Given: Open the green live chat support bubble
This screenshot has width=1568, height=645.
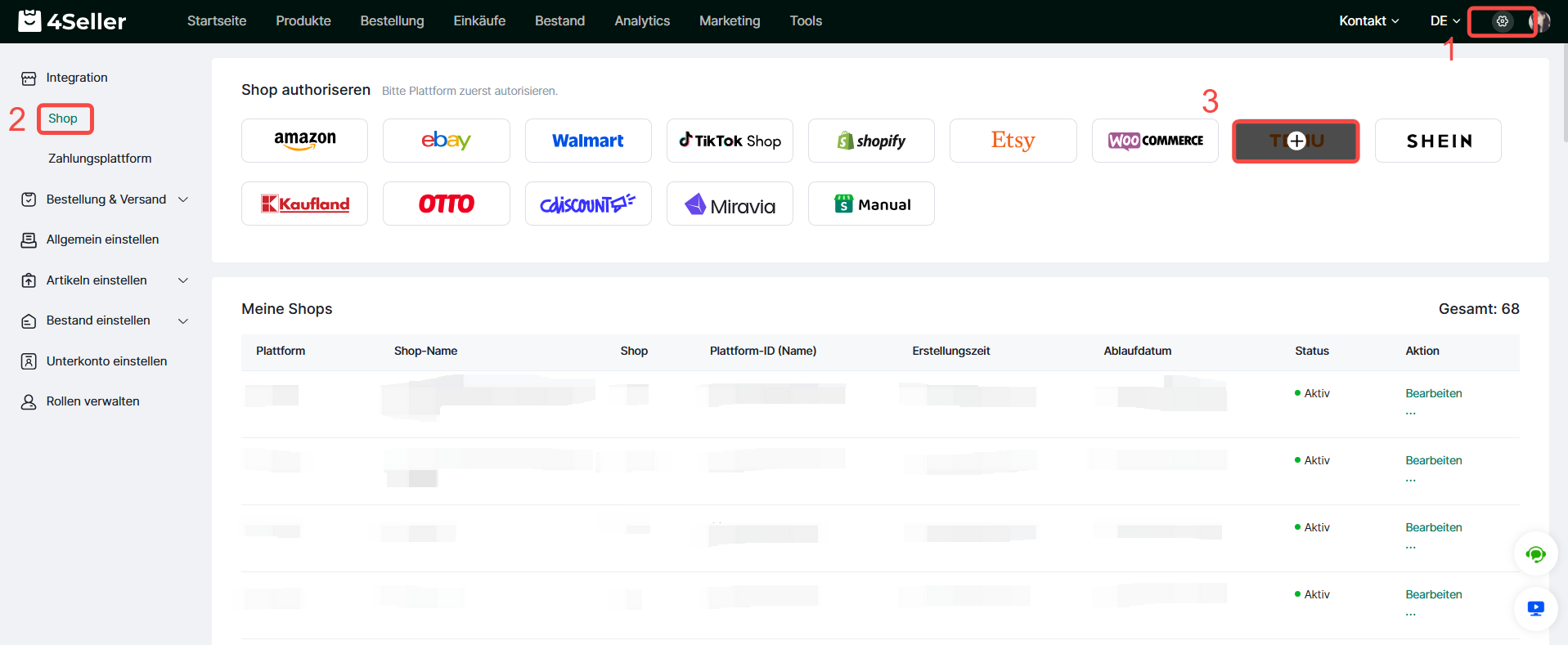Looking at the screenshot, I should coord(1535,555).
